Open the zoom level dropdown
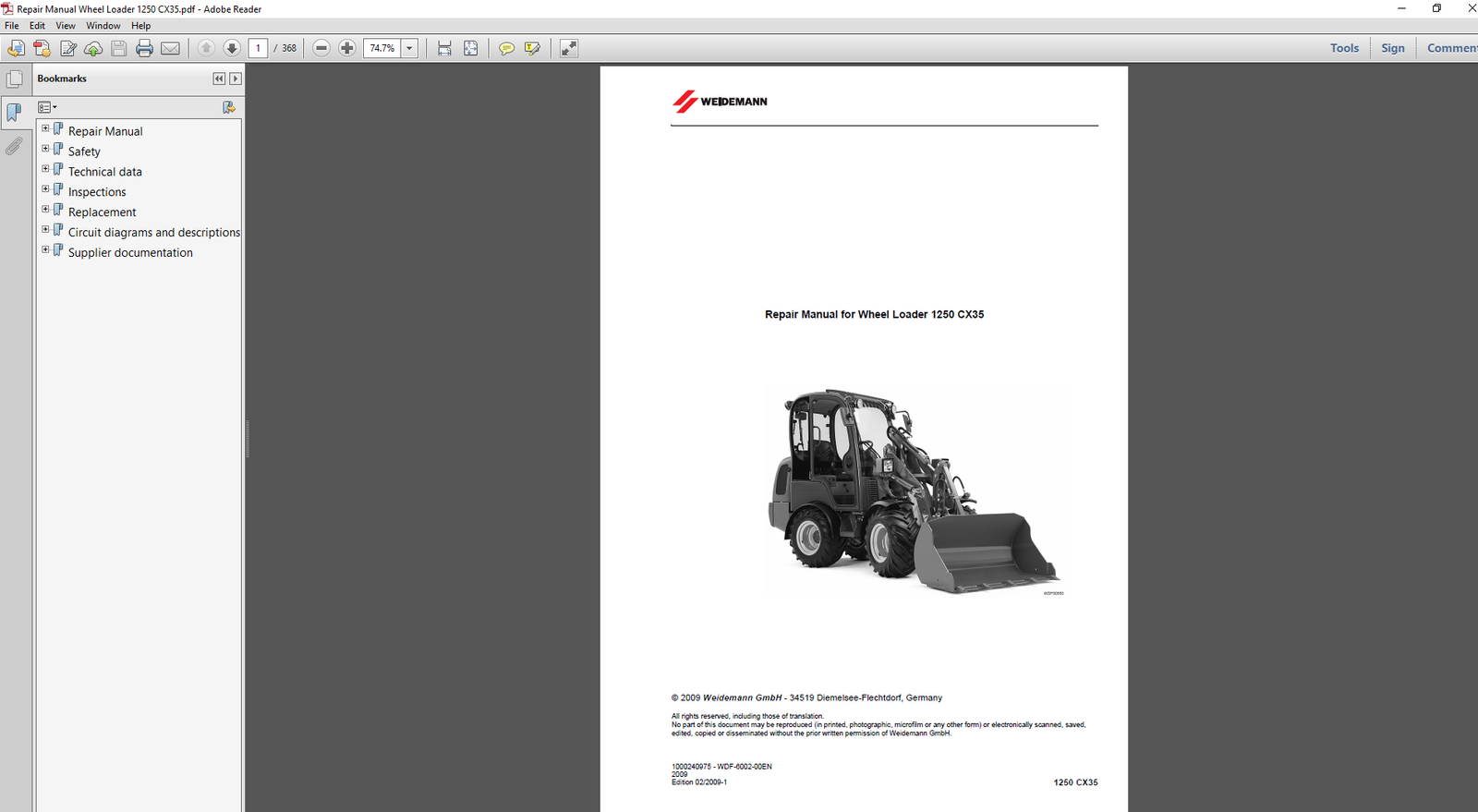 [x=409, y=48]
